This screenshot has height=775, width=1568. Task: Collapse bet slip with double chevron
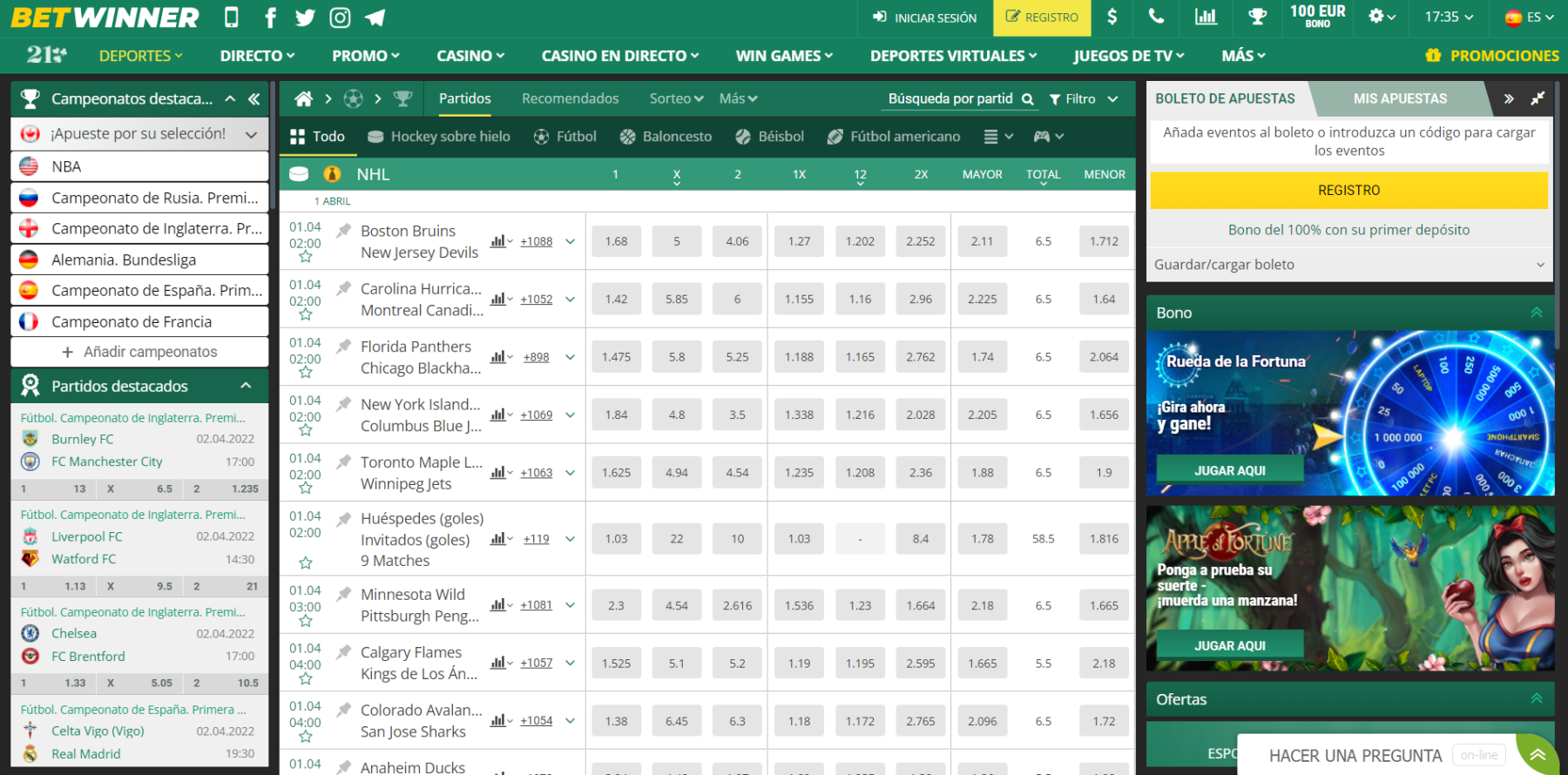click(1509, 99)
